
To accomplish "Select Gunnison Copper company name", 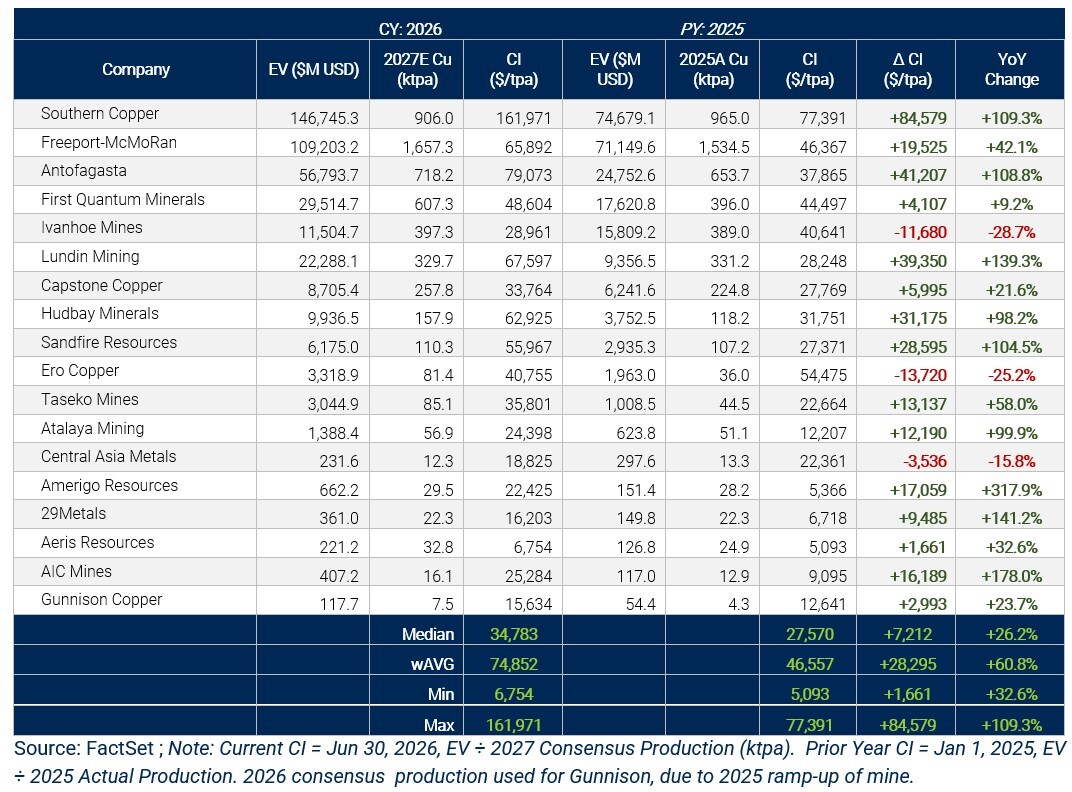I will pos(102,599).
